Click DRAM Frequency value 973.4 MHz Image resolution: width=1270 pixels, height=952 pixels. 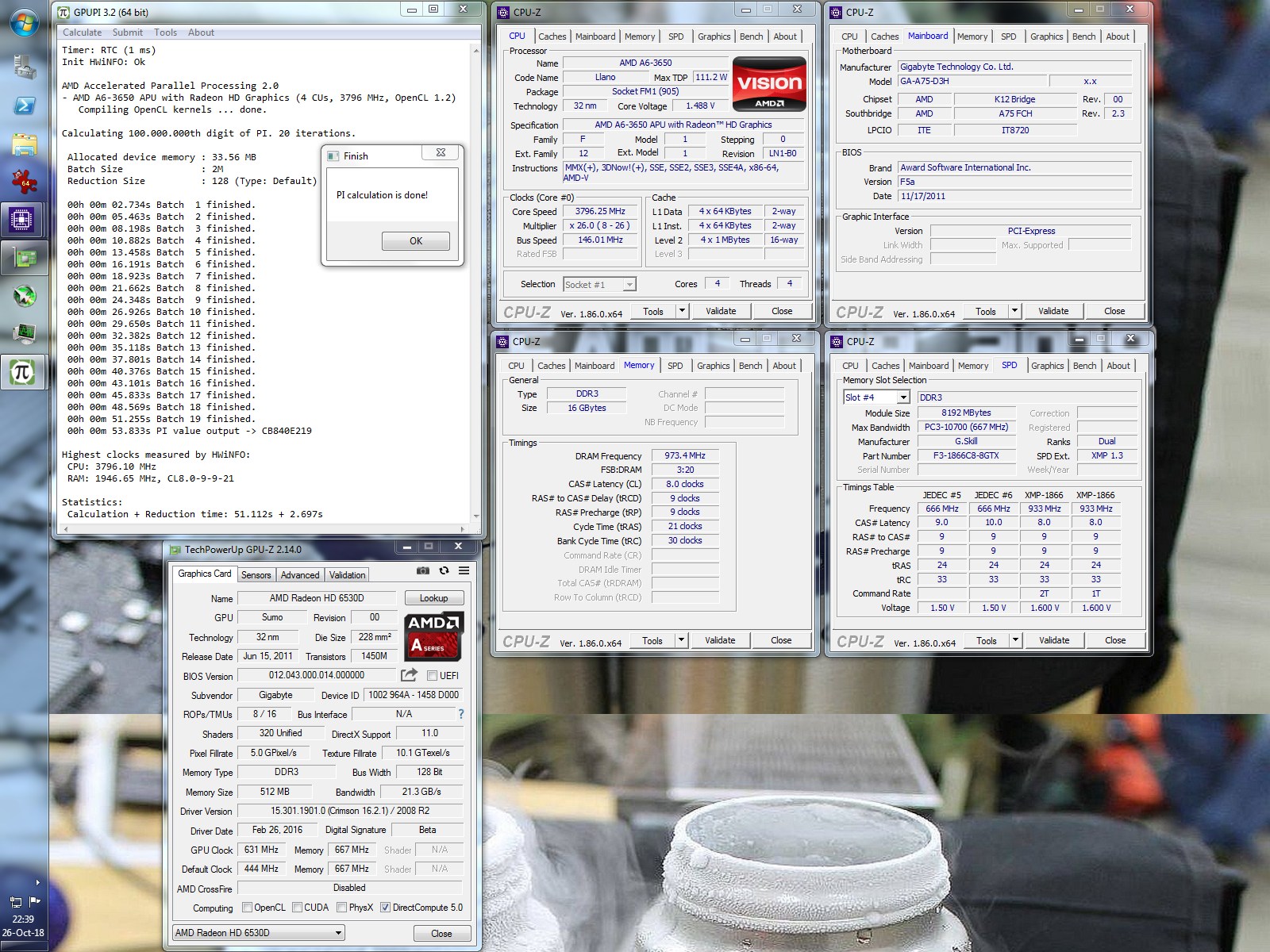click(685, 455)
